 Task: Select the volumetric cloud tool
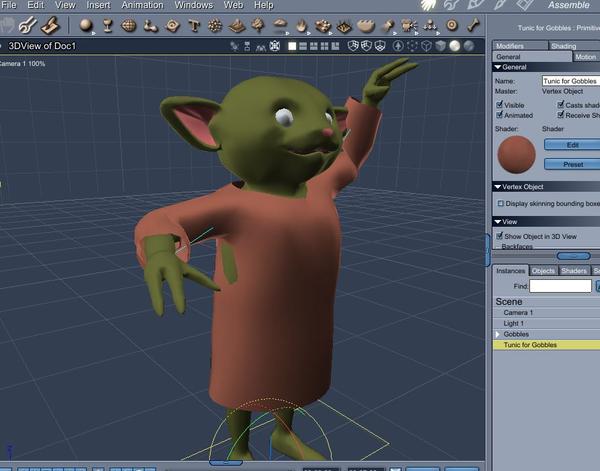click(280, 24)
